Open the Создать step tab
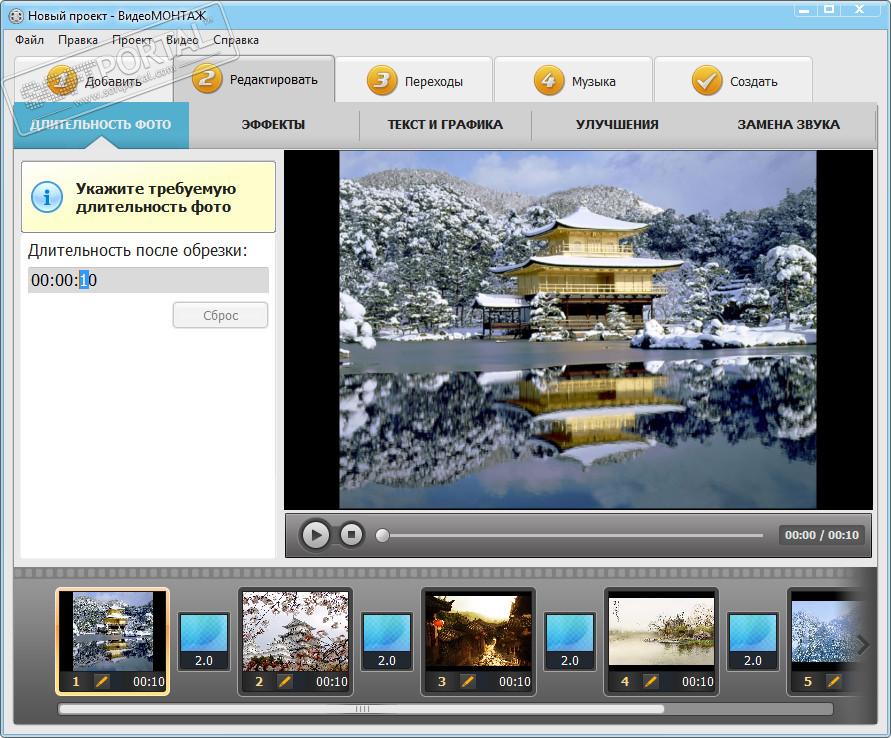This screenshot has width=891, height=738. 734,81
